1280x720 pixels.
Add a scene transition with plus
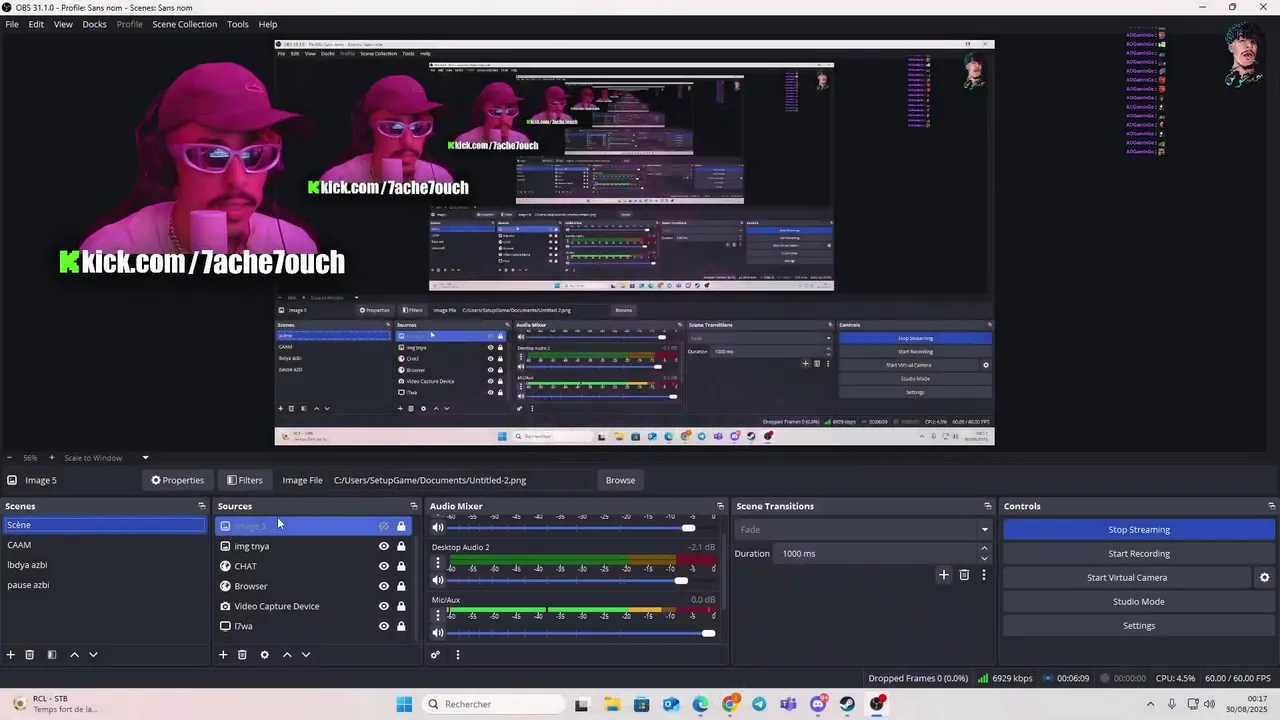[x=943, y=575]
